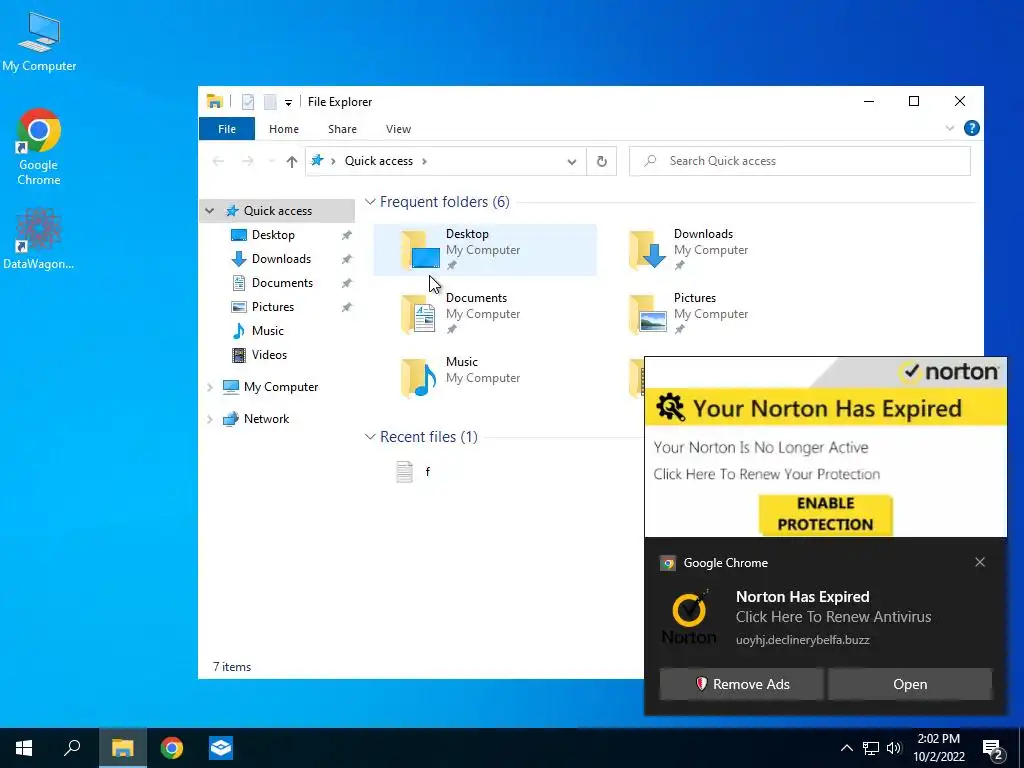Dismiss the Google Chrome notification
Image resolution: width=1024 pixels, height=768 pixels.
tap(980, 562)
